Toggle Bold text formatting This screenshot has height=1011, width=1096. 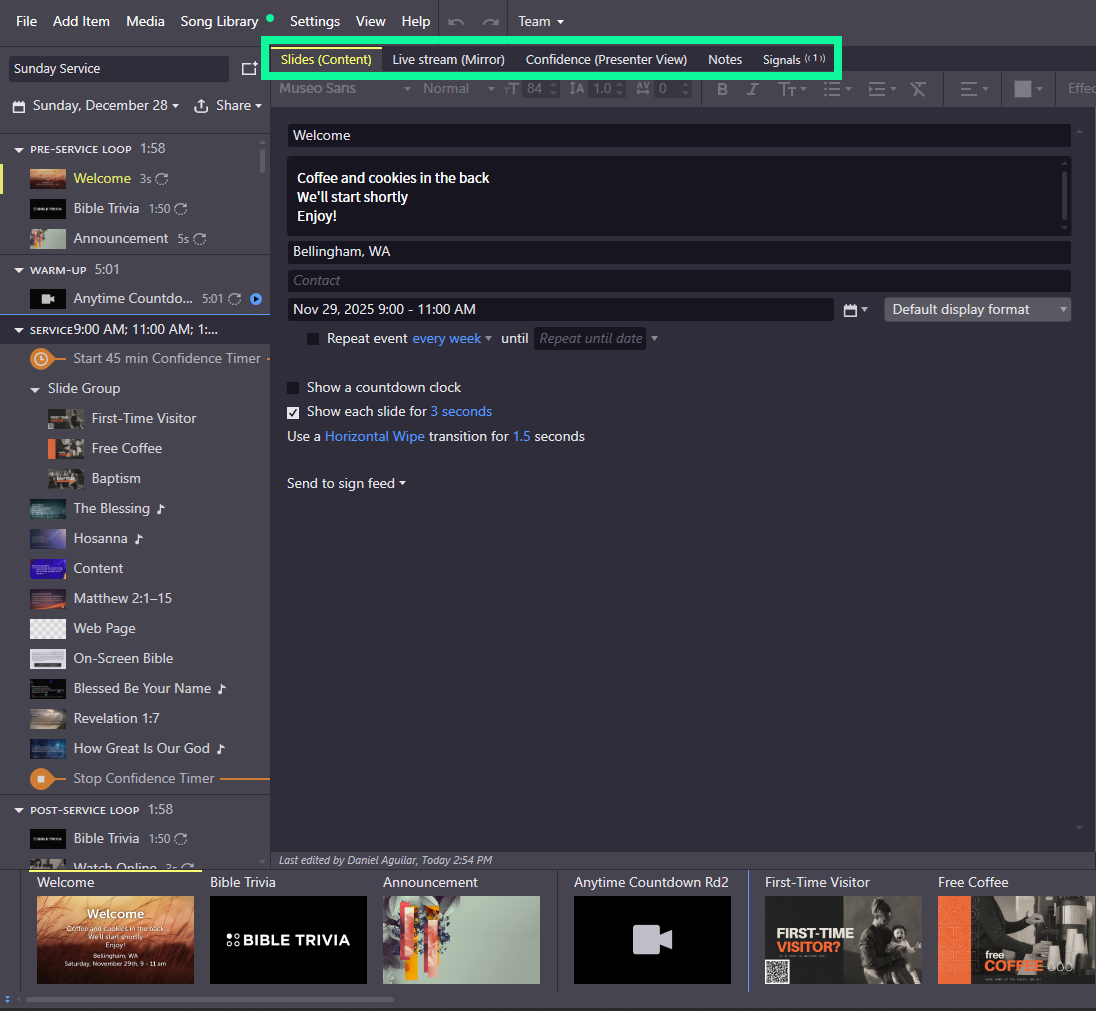pos(723,89)
